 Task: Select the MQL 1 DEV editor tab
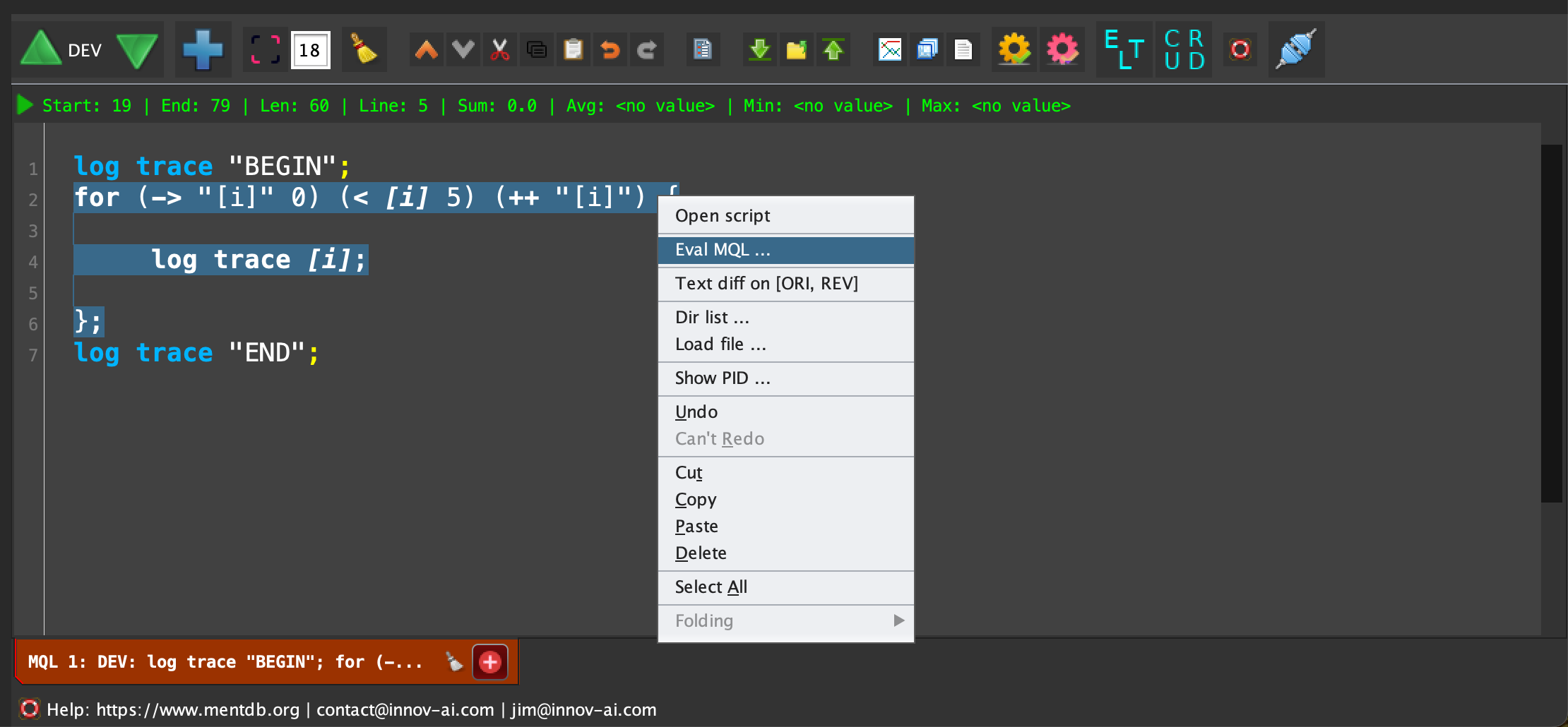226,662
